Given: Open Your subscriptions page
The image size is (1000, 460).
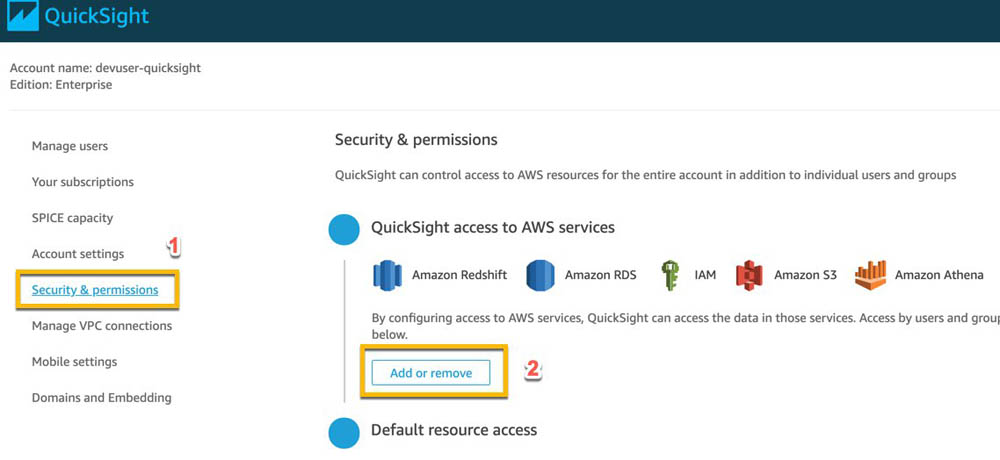Looking at the screenshot, I should point(83,182).
